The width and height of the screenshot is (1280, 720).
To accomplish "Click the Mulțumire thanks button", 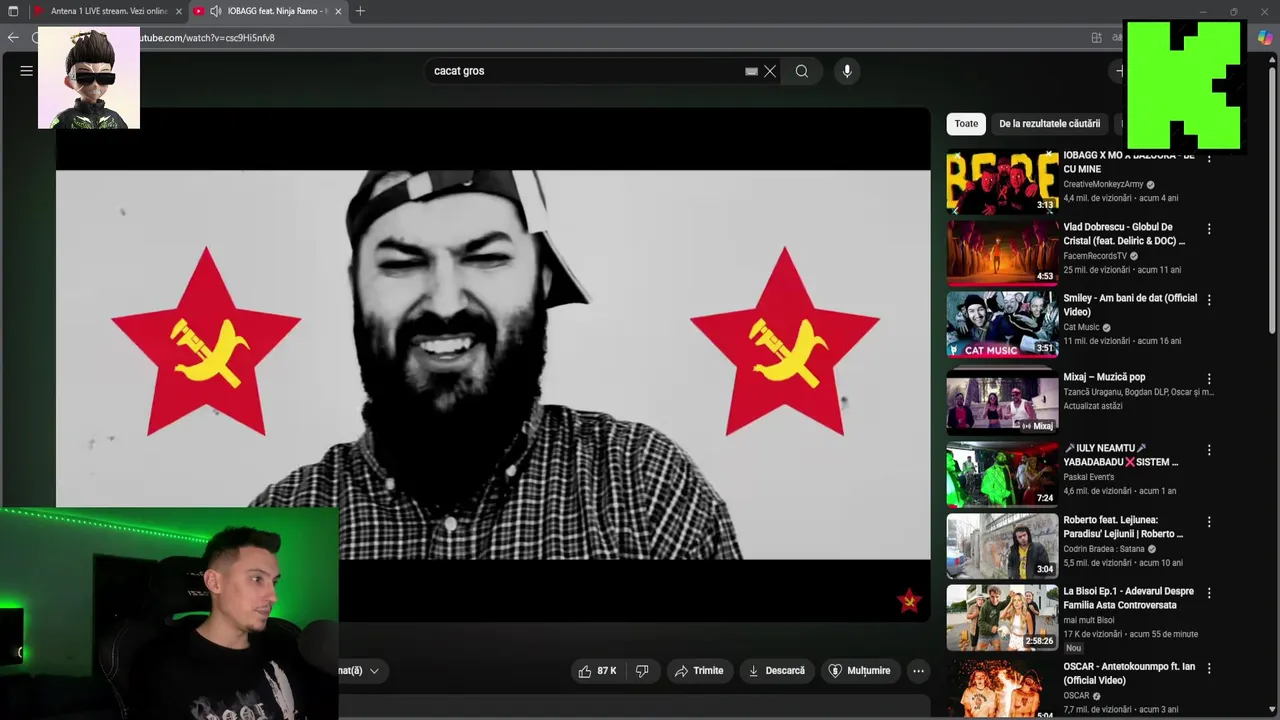I will [859, 671].
